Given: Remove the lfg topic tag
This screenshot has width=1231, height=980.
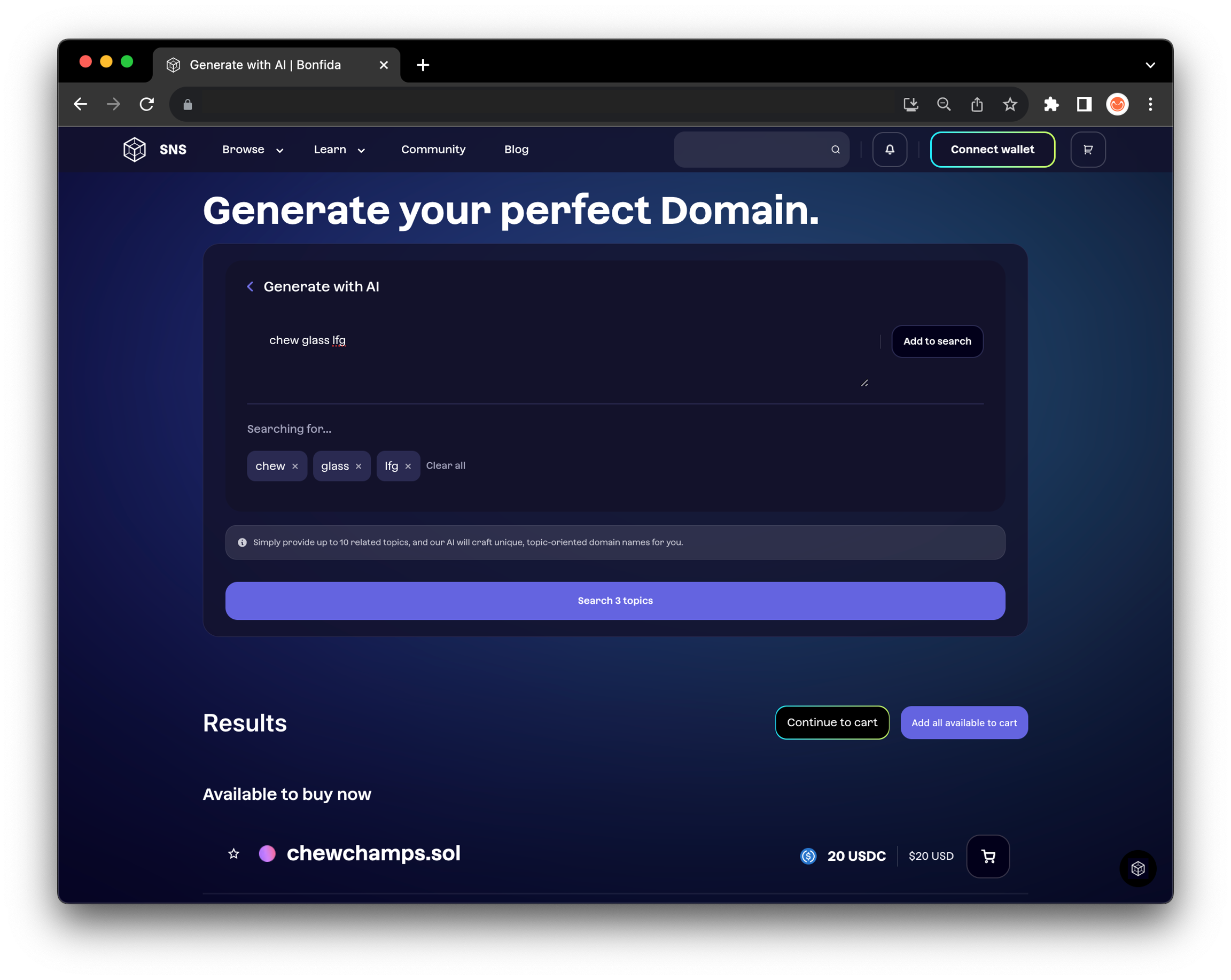Looking at the screenshot, I should pos(408,466).
